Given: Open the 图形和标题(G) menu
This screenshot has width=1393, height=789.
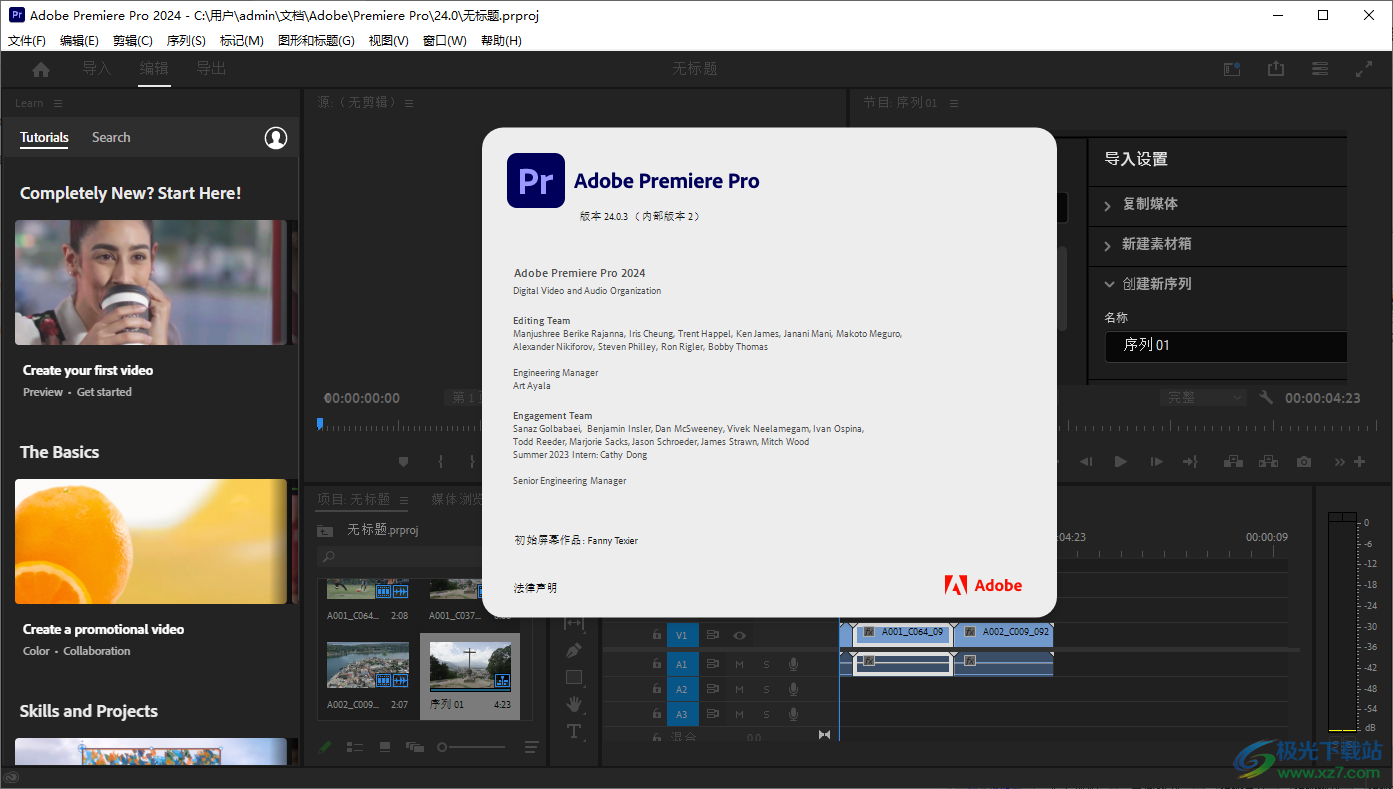Looking at the screenshot, I should pos(316,41).
